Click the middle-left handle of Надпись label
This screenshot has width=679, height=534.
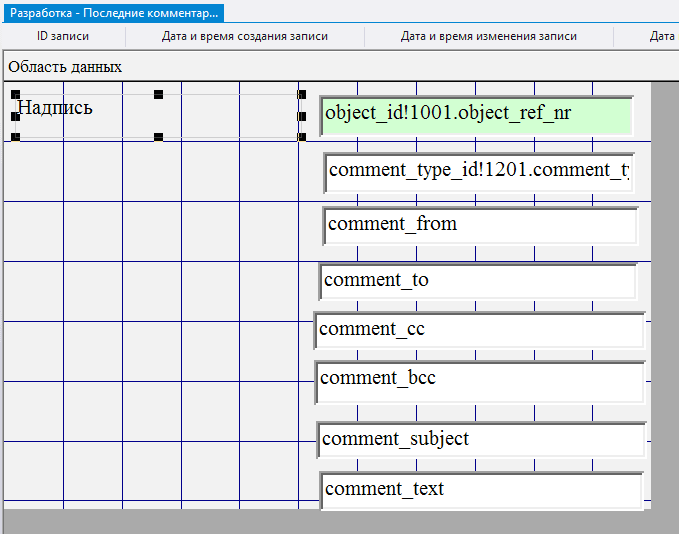tap(15, 116)
